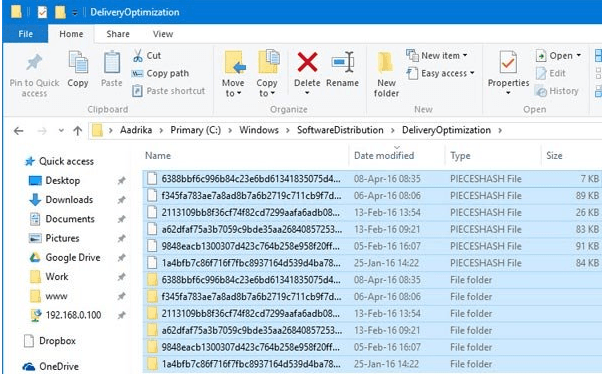Jump to Primary (C:) in address bar
Image resolution: width=602 pixels, height=374 pixels.
click(x=195, y=130)
